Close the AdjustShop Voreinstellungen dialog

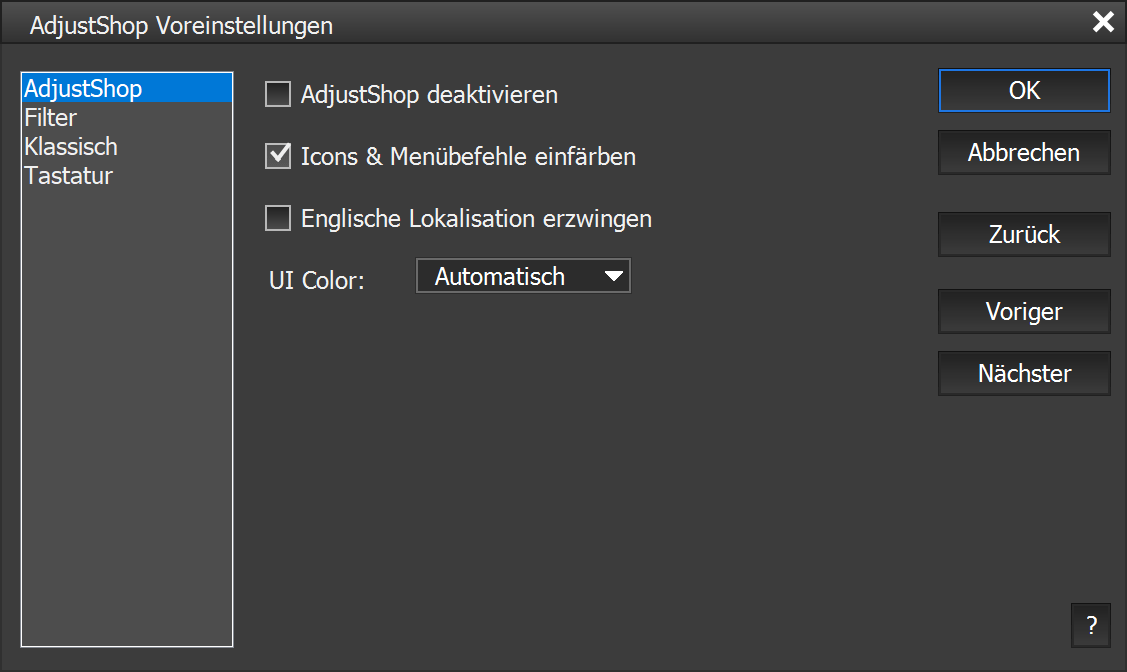pyautogui.click(x=1103, y=23)
